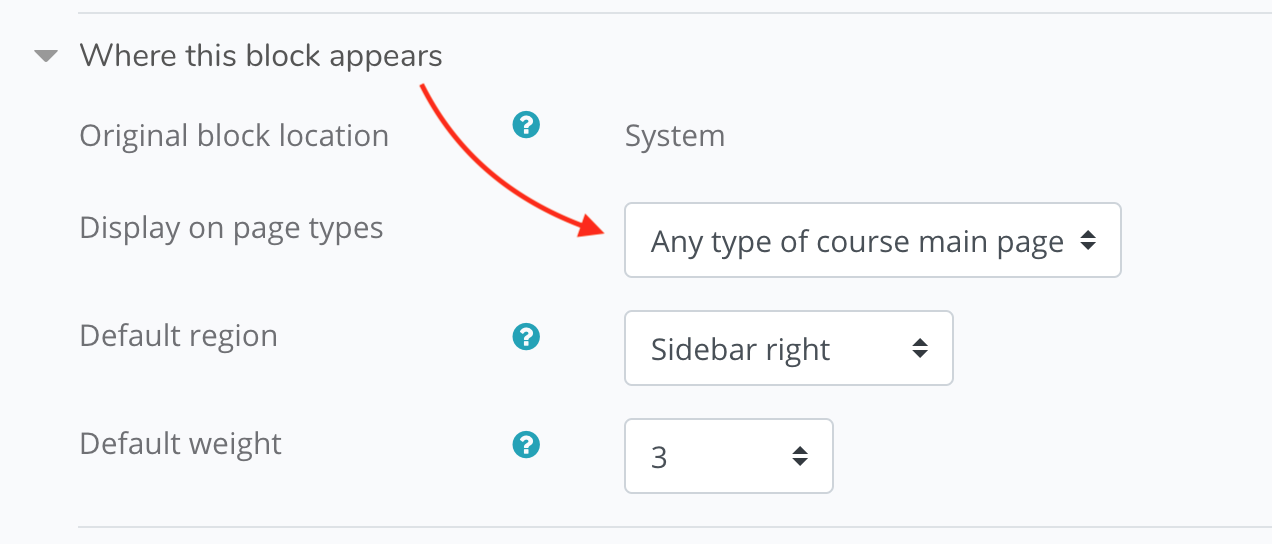Click the Display on page types label
The height and width of the screenshot is (544, 1272).
pos(231,229)
